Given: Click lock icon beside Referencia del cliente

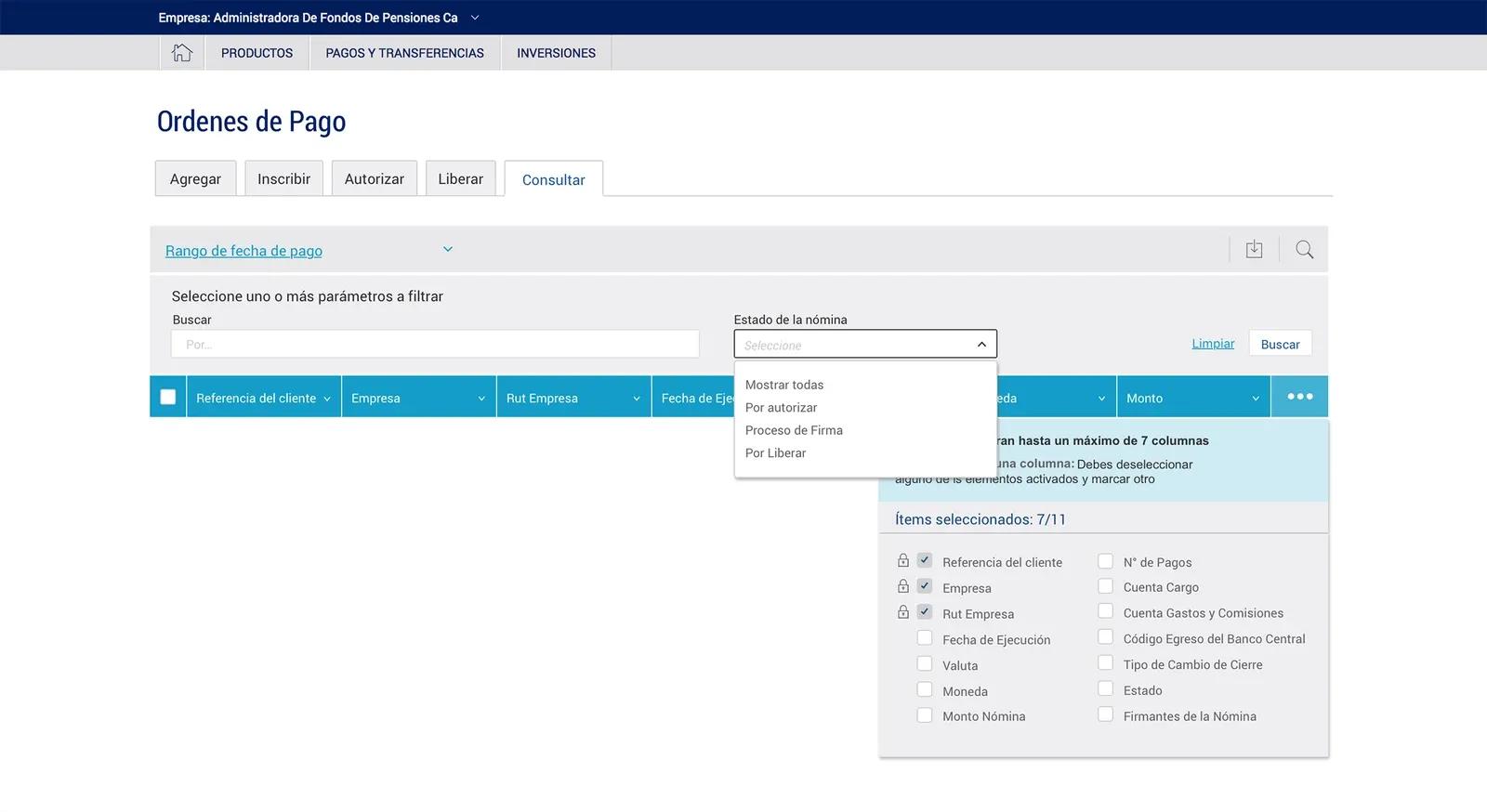Looking at the screenshot, I should coord(903,560).
